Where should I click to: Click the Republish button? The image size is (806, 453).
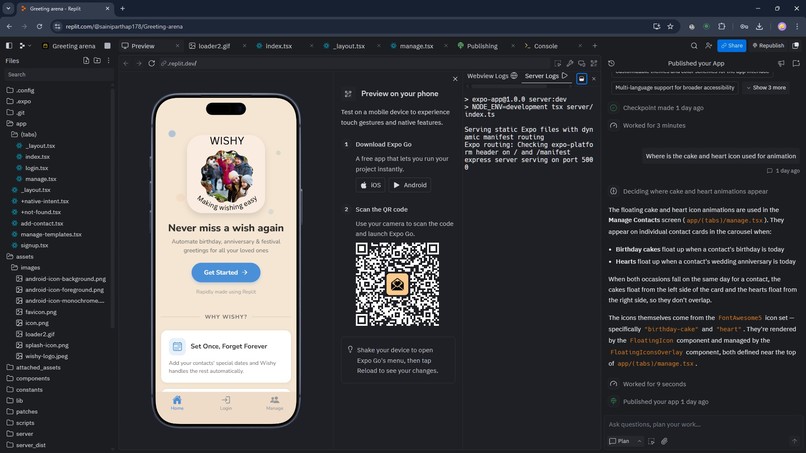click(768, 46)
